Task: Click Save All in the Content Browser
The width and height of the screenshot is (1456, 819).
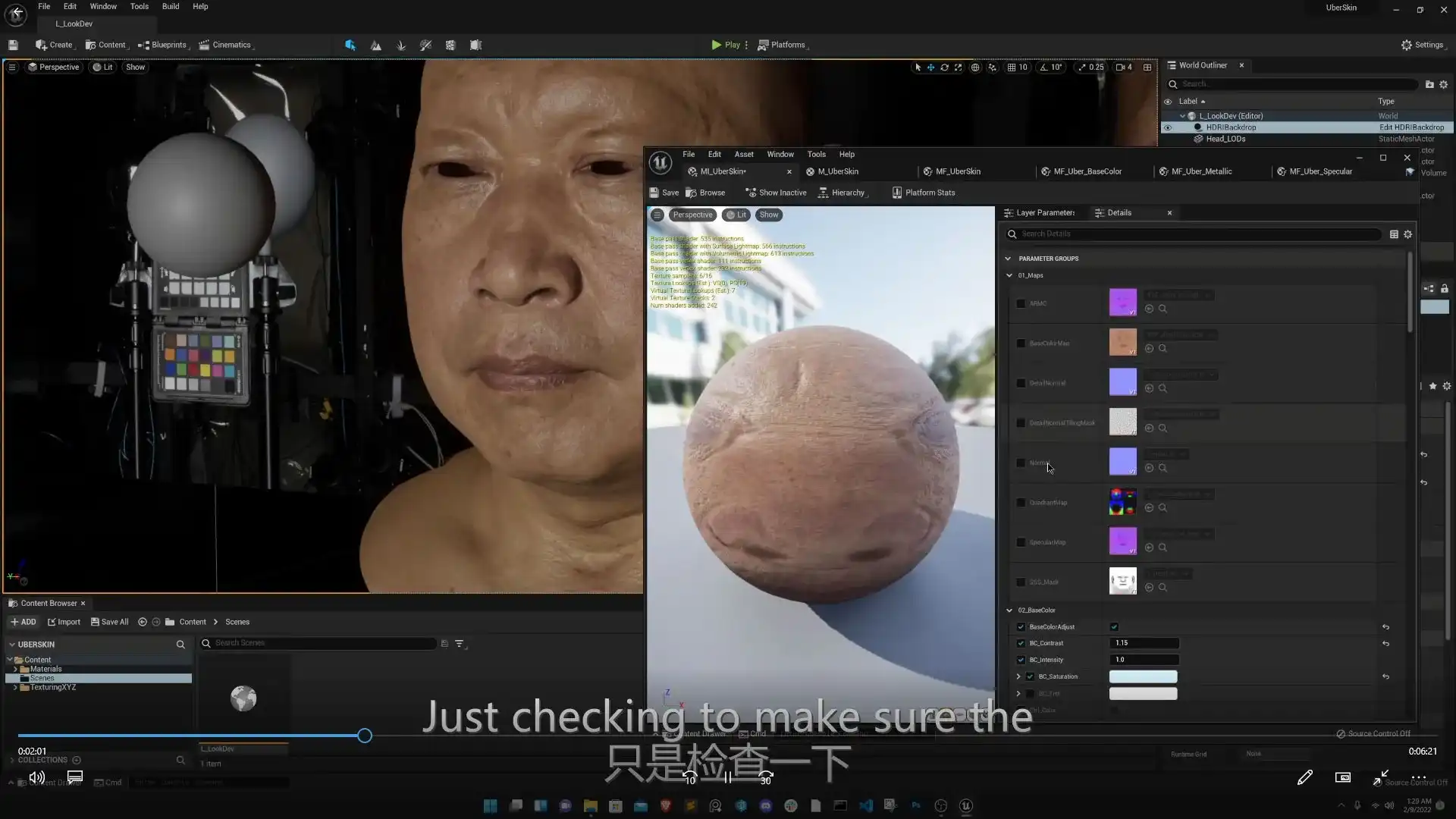Action: pyautogui.click(x=109, y=622)
